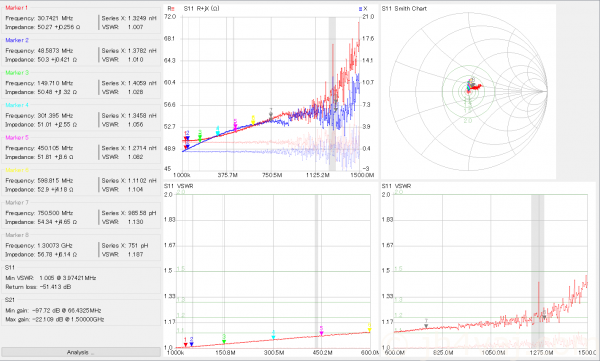Select the Marker 3 label
This screenshot has height=361, width=600.
(x=17, y=73)
